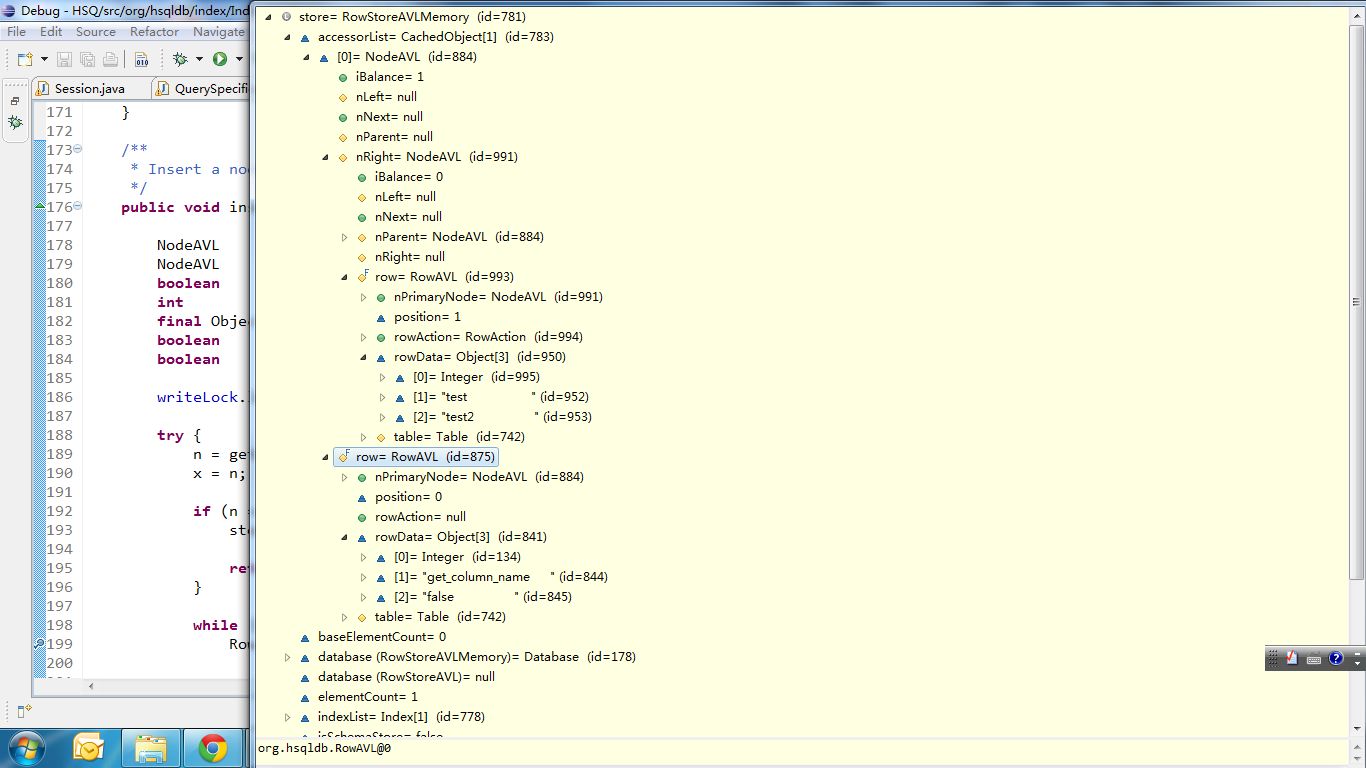This screenshot has height=768, width=1366.
Task: Click the New wizard toolbar icon
Action: coord(25,59)
